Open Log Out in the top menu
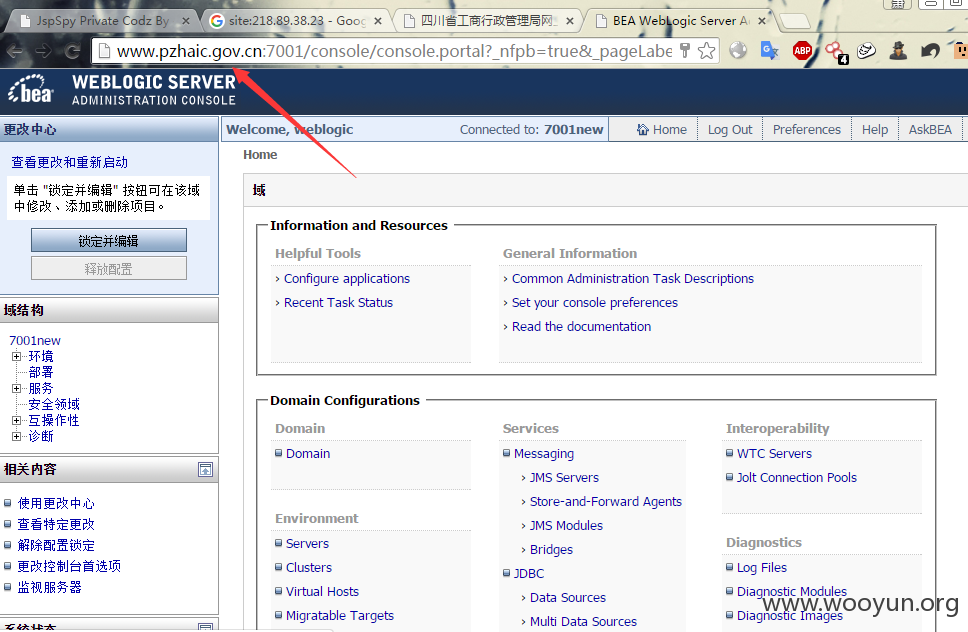 pyautogui.click(x=730, y=130)
